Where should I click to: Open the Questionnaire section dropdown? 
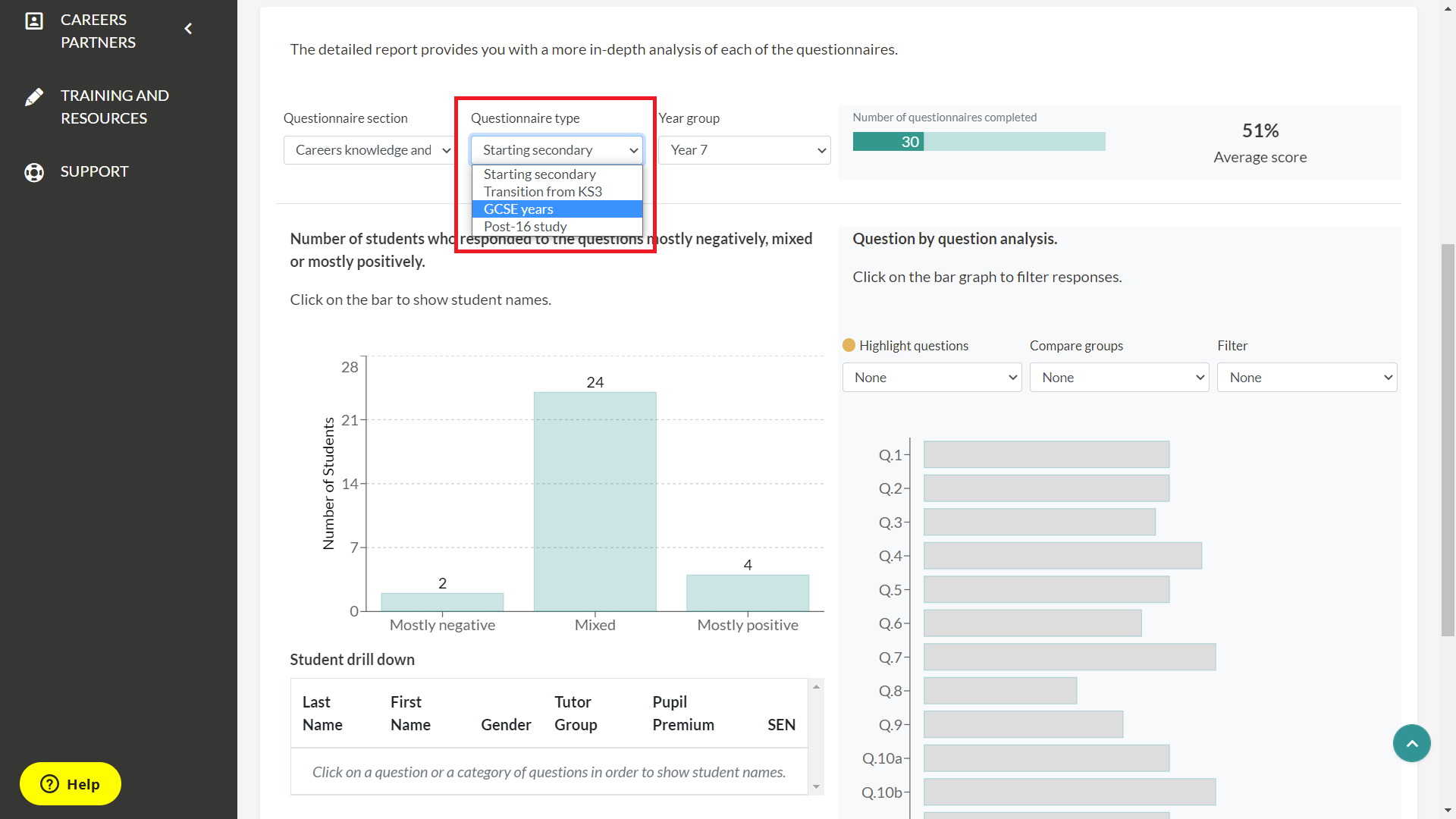(369, 150)
